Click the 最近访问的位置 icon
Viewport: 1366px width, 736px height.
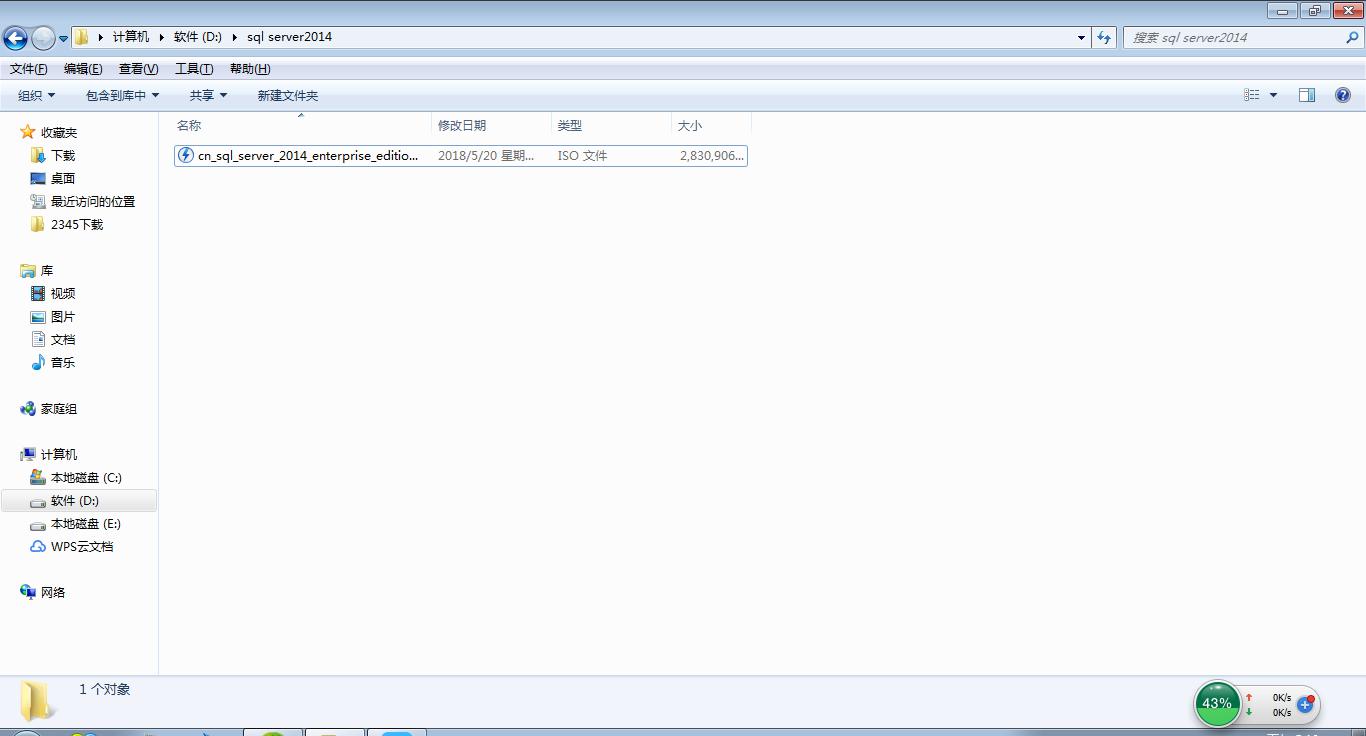pos(38,201)
